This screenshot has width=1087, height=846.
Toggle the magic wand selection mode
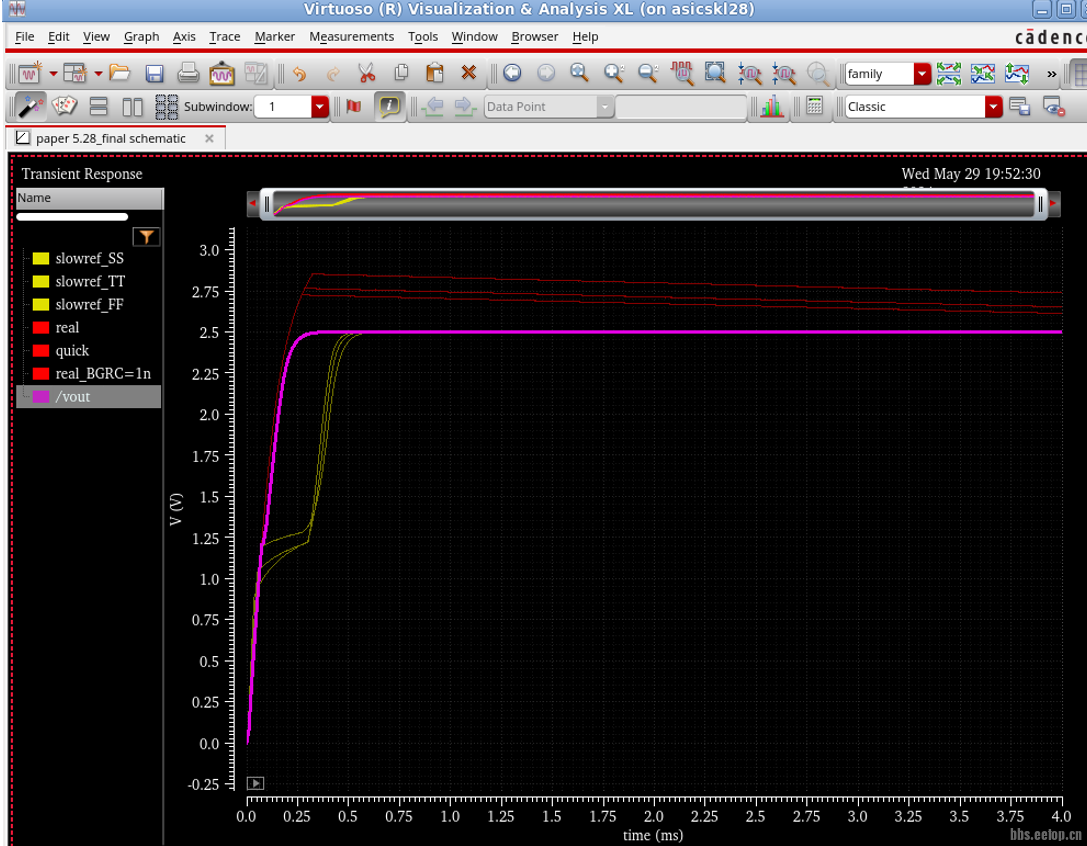[30, 106]
